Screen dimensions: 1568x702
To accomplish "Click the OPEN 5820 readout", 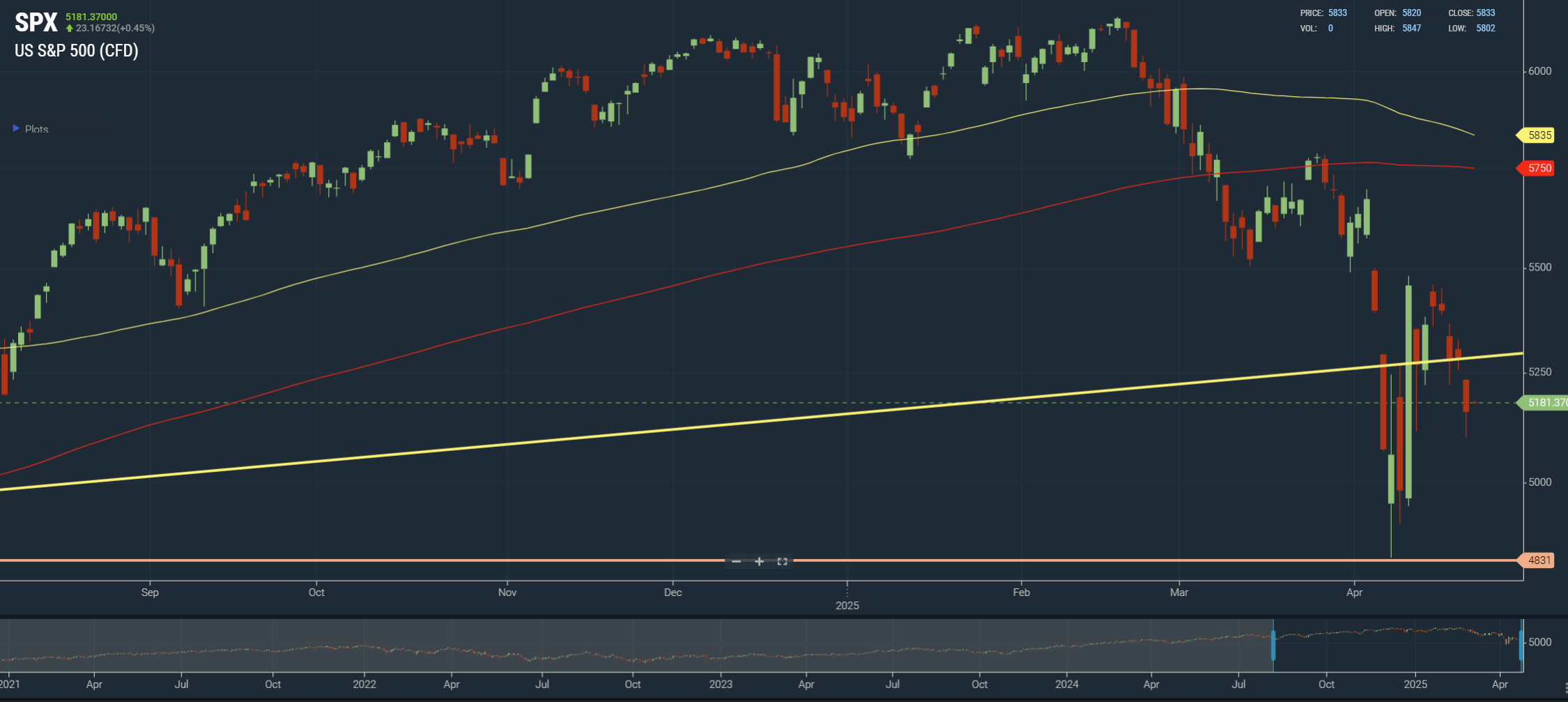I will (x=1398, y=13).
